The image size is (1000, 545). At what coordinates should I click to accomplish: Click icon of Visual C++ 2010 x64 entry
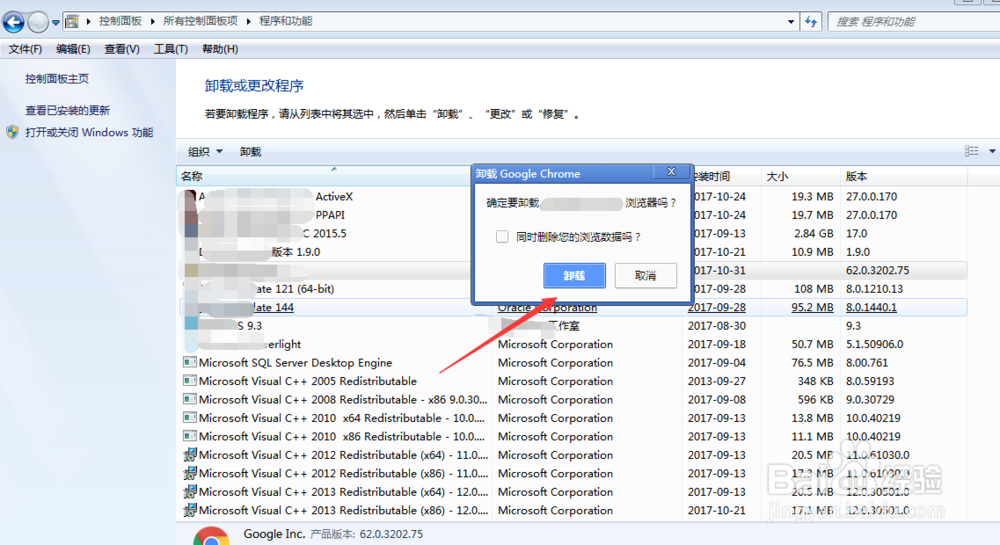(189, 418)
